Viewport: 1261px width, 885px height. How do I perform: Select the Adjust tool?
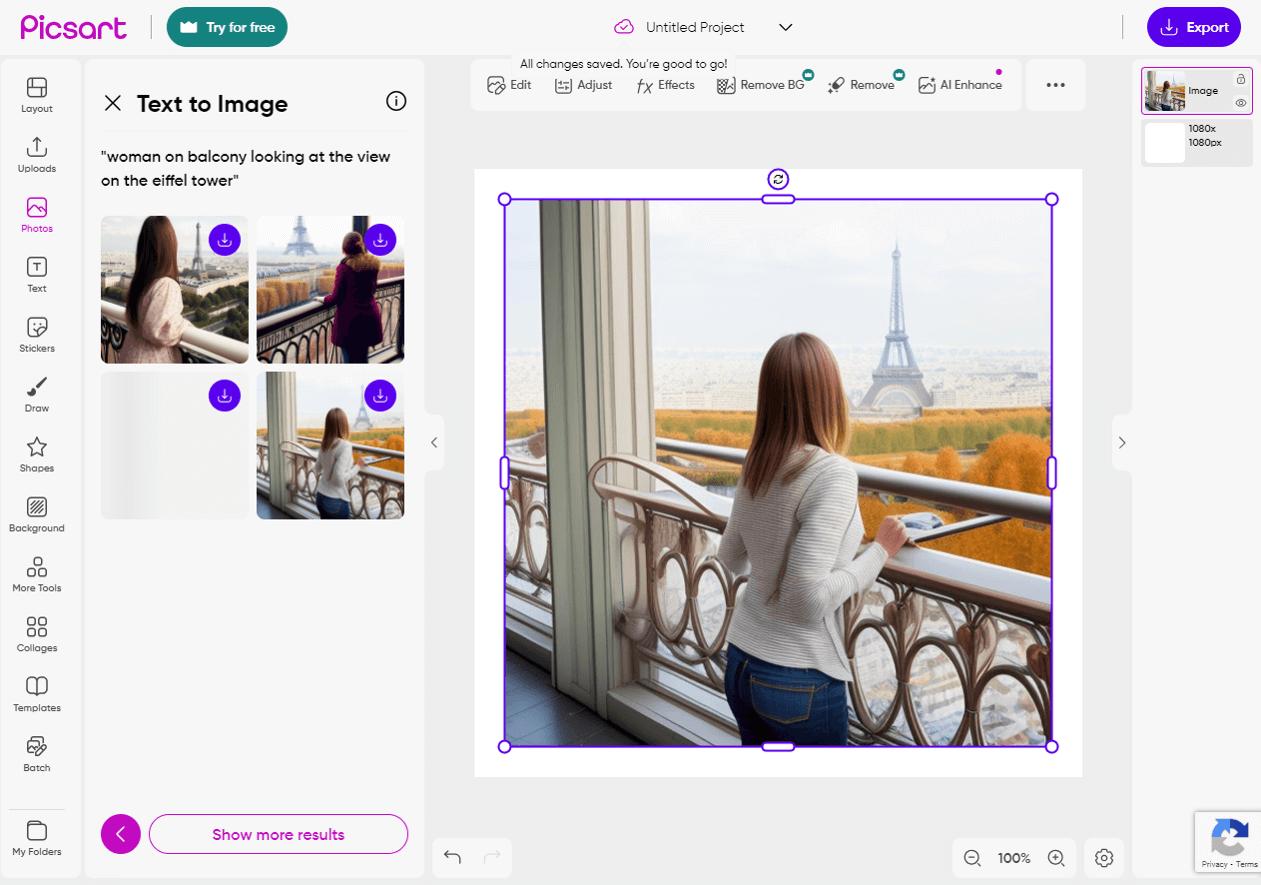pos(583,85)
